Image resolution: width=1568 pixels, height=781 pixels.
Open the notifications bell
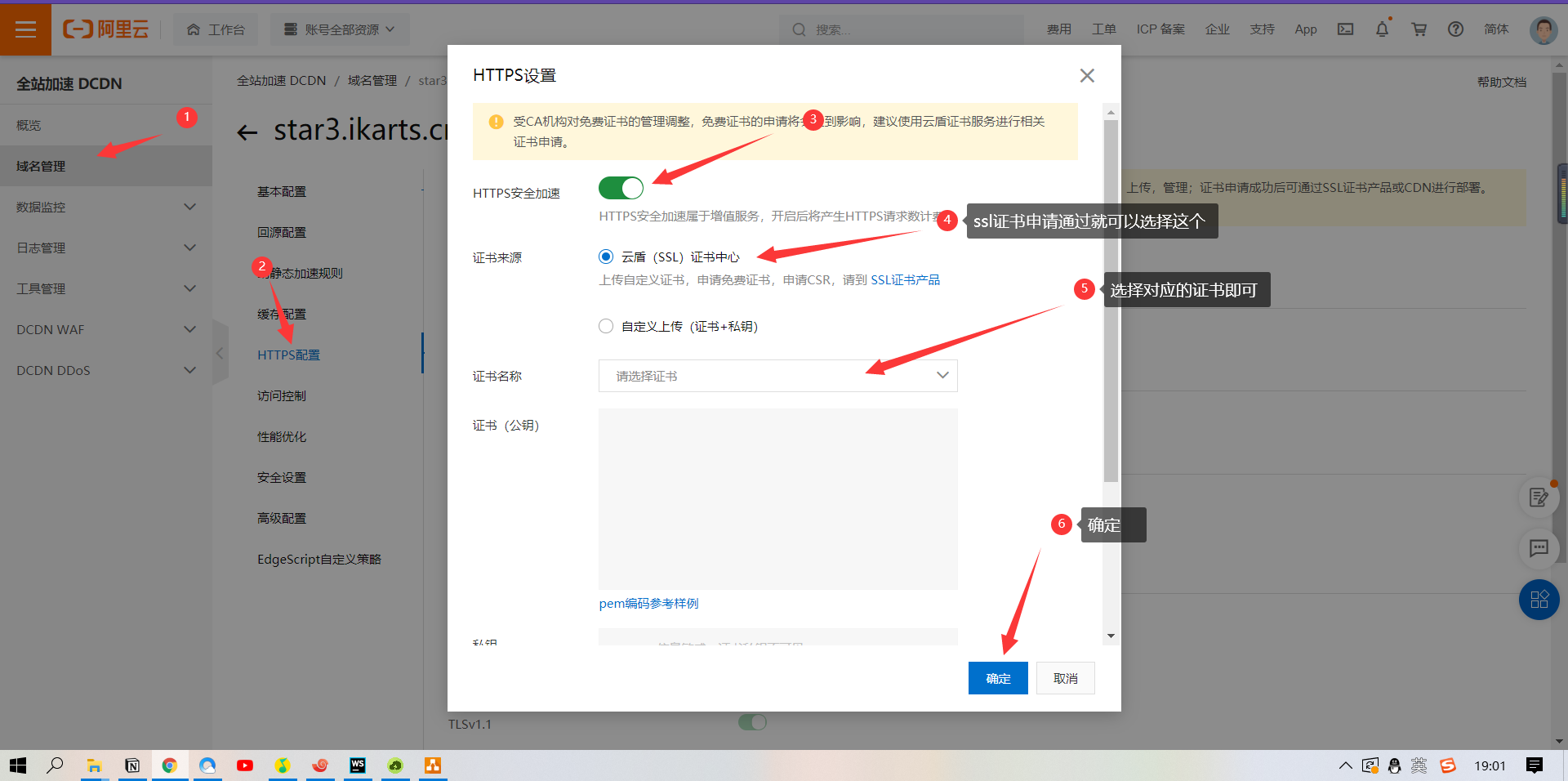1382,29
